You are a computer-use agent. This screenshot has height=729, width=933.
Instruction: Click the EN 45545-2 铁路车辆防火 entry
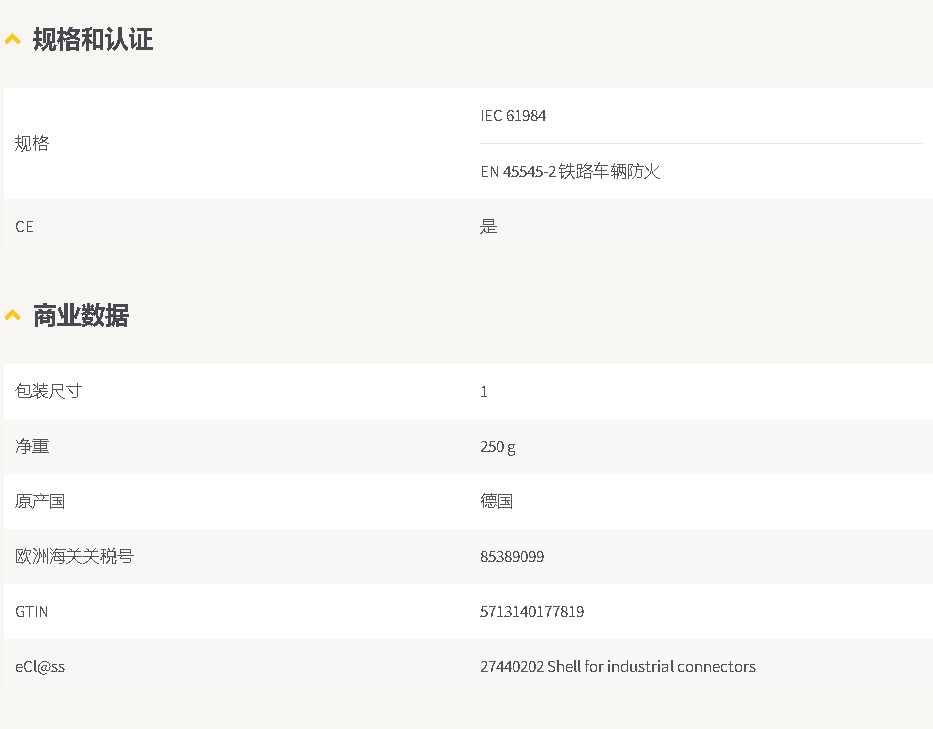tap(570, 172)
